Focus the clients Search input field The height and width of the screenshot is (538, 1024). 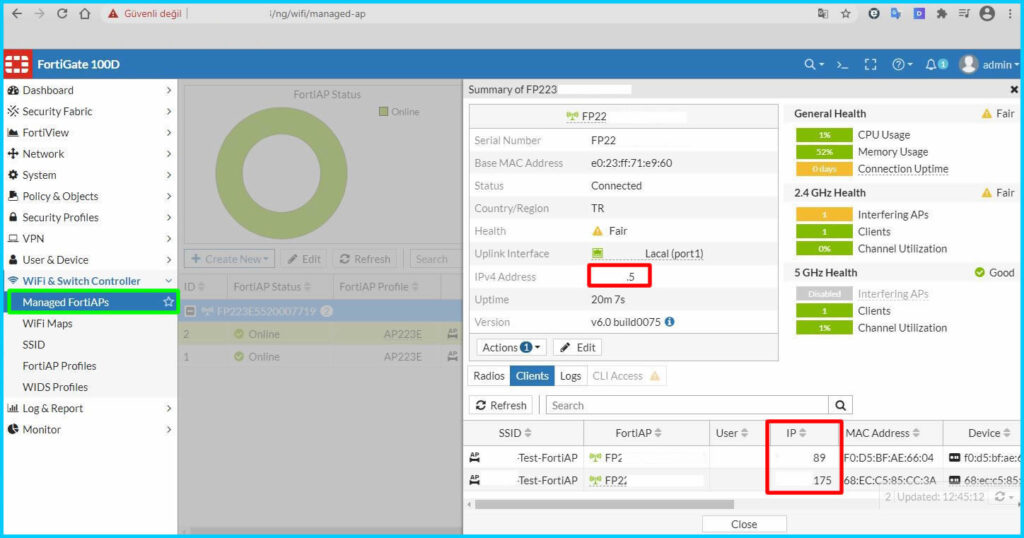click(x=687, y=405)
